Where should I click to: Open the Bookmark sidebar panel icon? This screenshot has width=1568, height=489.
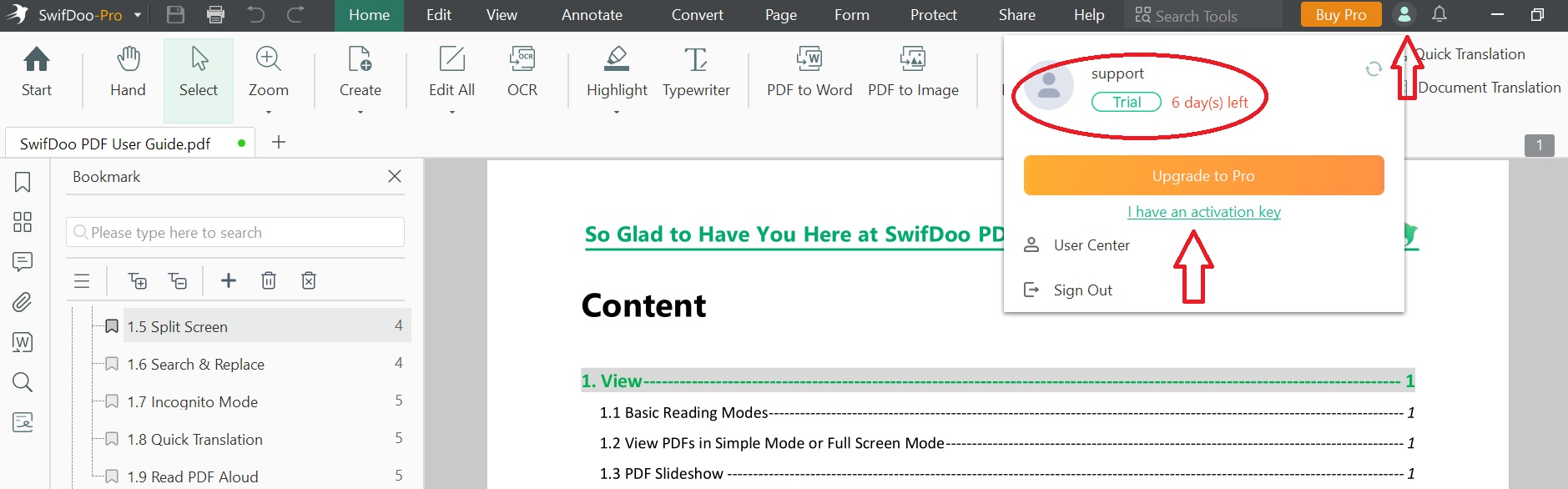tap(23, 182)
